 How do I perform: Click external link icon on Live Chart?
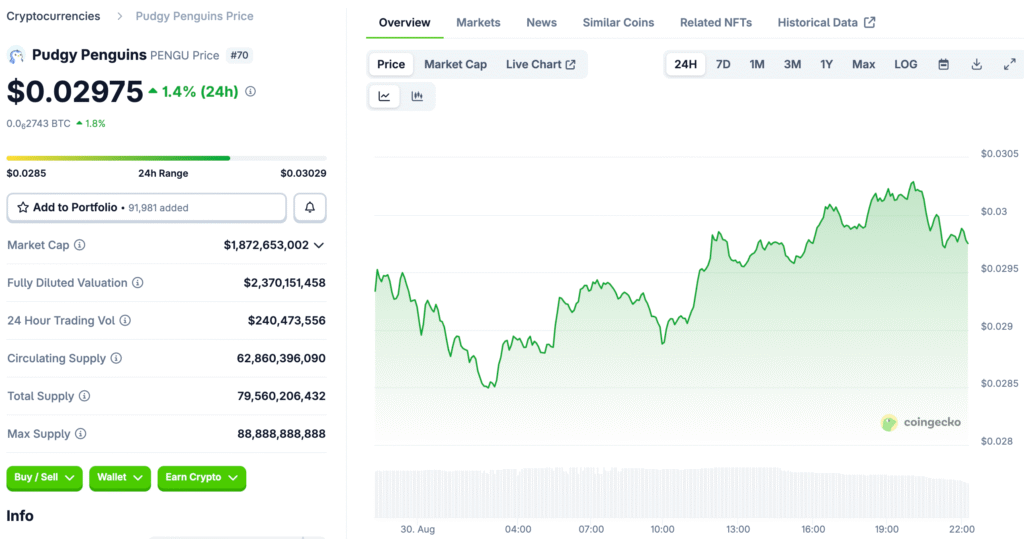[x=570, y=65]
